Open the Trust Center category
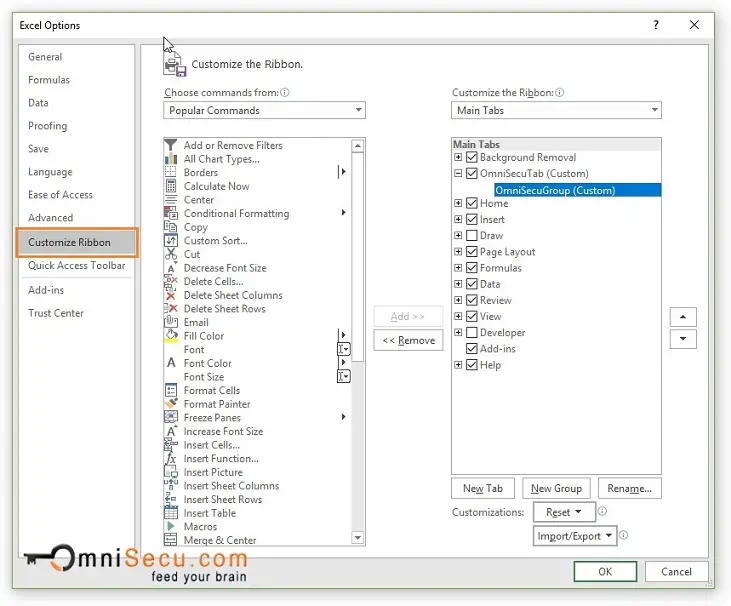The height and width of the screenshot is (606, 731). point(56,313)
